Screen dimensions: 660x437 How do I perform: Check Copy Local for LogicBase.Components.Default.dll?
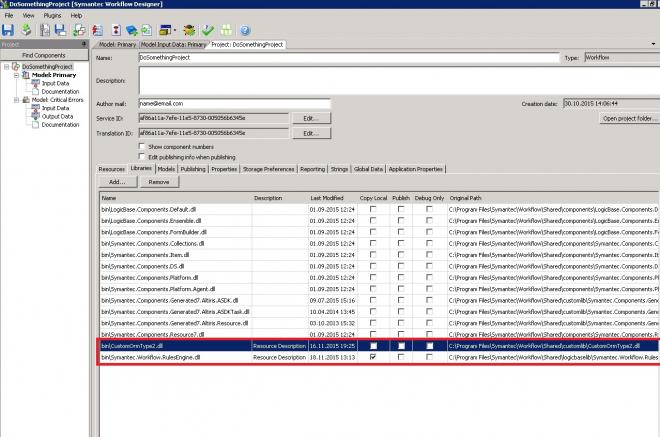tap(373, 209)
